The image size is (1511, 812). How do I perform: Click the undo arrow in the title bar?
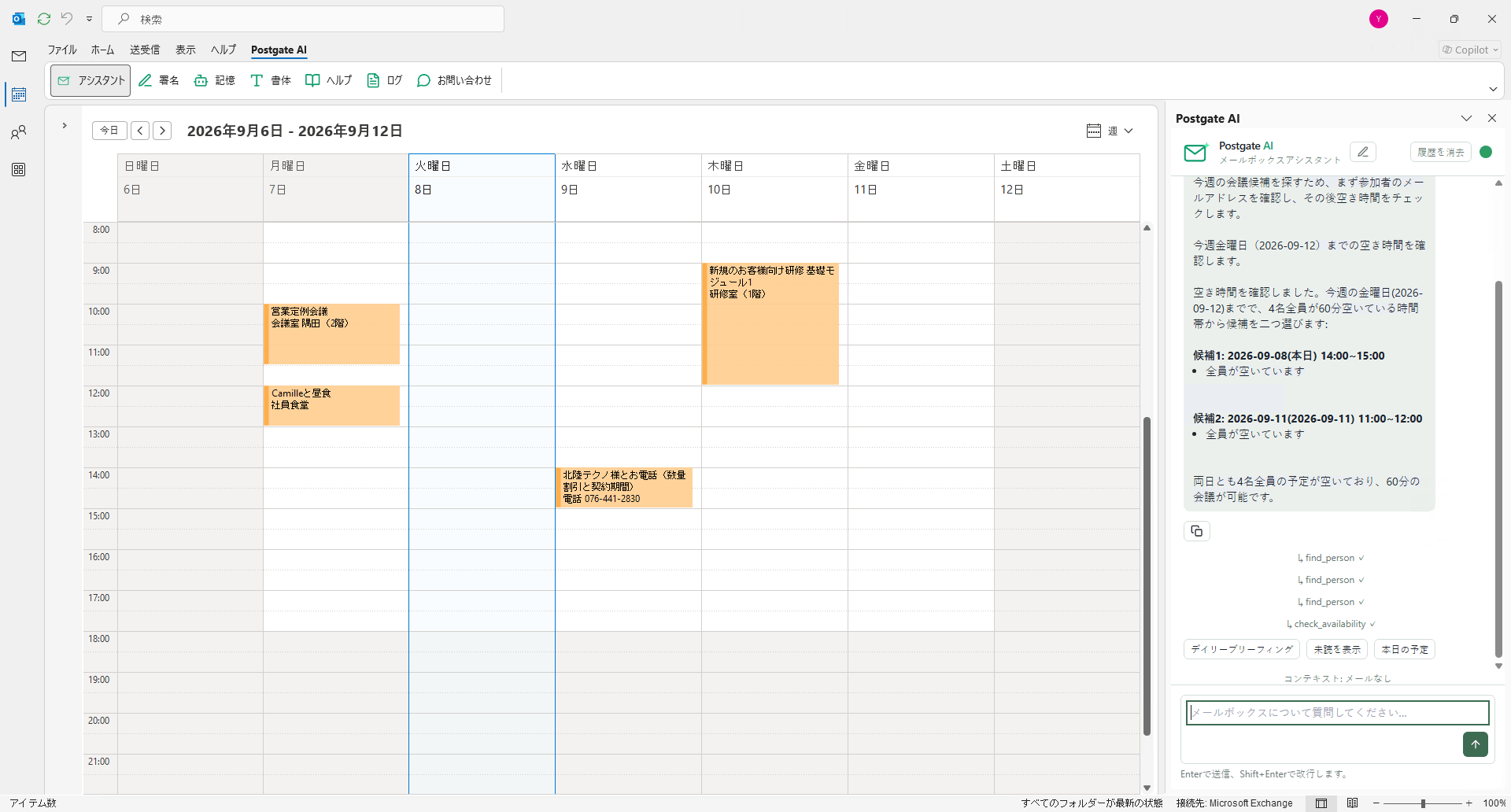pyautogui.click(x=67, y=19)
